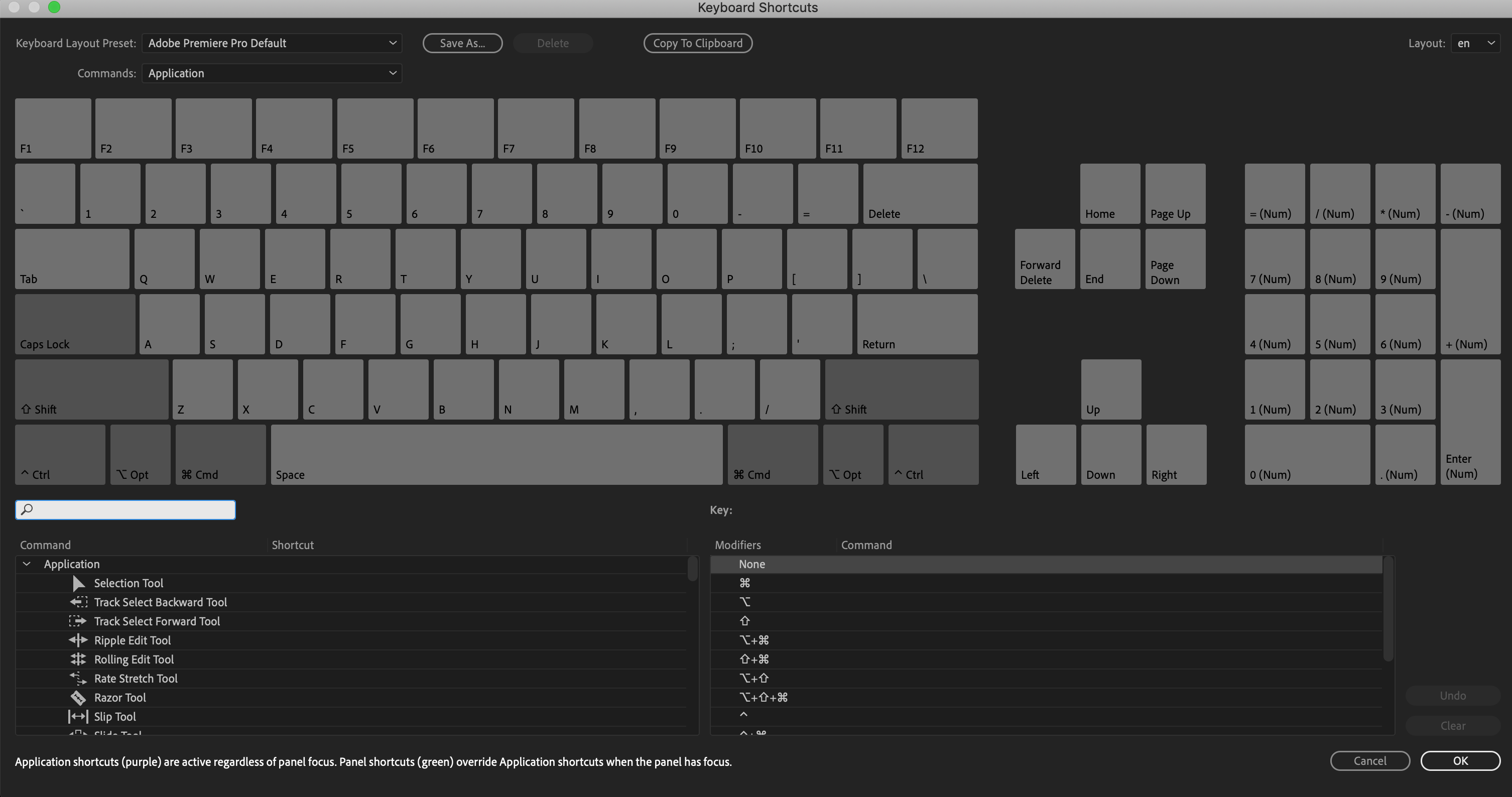The image size is (1512, 797).
Task: Click in the command search field
Action: [125, 509]
